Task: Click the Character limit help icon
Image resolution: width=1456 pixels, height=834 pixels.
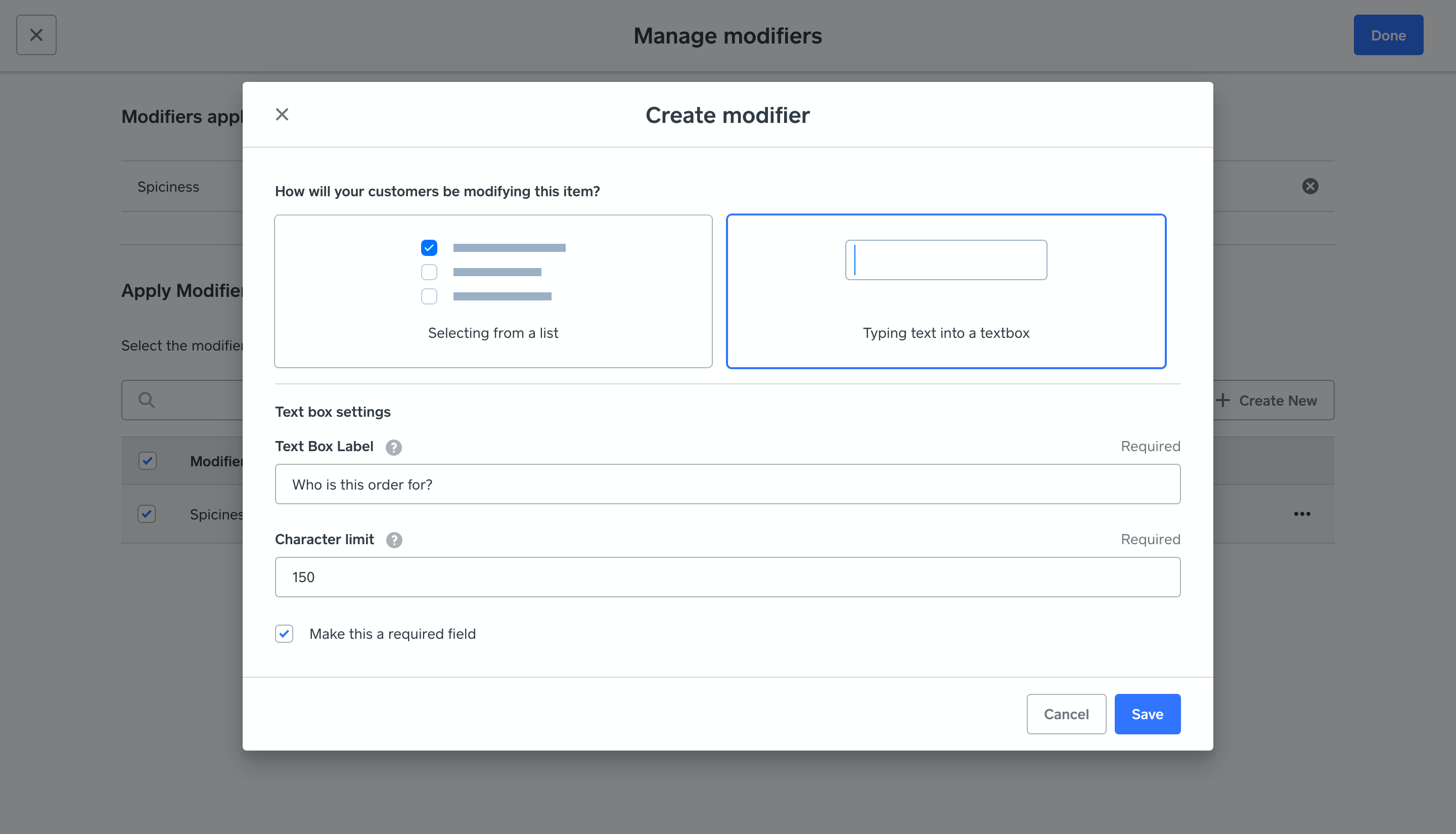Action: 394,540
